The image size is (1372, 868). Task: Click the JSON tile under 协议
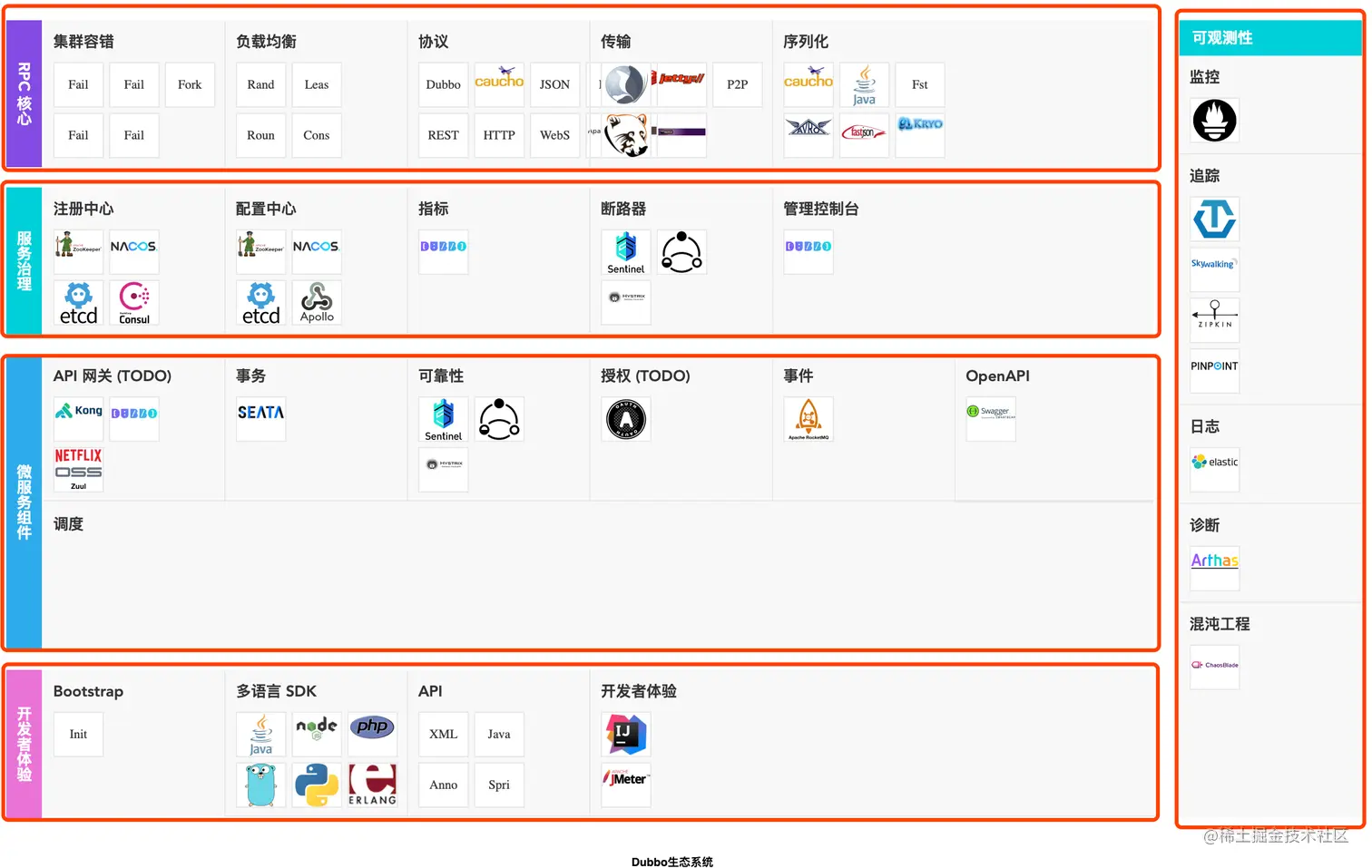pyautogui.click(x=554, y=85)
